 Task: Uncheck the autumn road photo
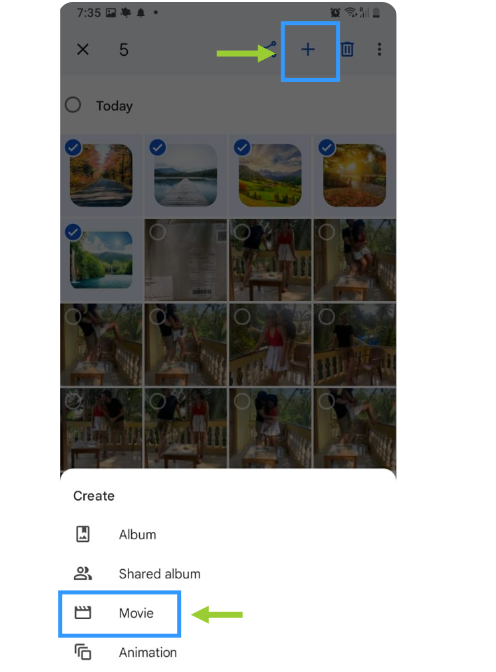(73, 147)
